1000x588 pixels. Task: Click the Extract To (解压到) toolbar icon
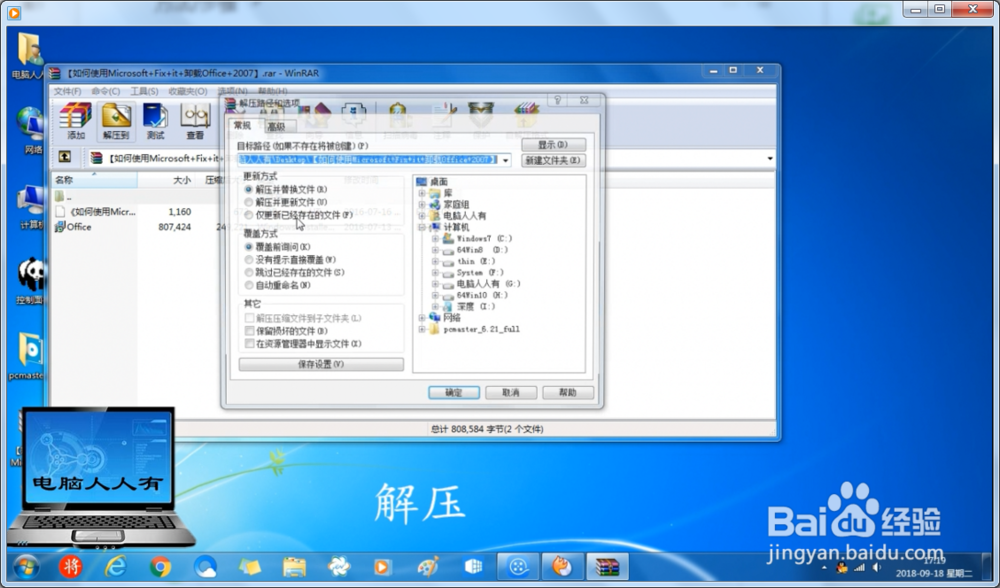pos(113,119)
